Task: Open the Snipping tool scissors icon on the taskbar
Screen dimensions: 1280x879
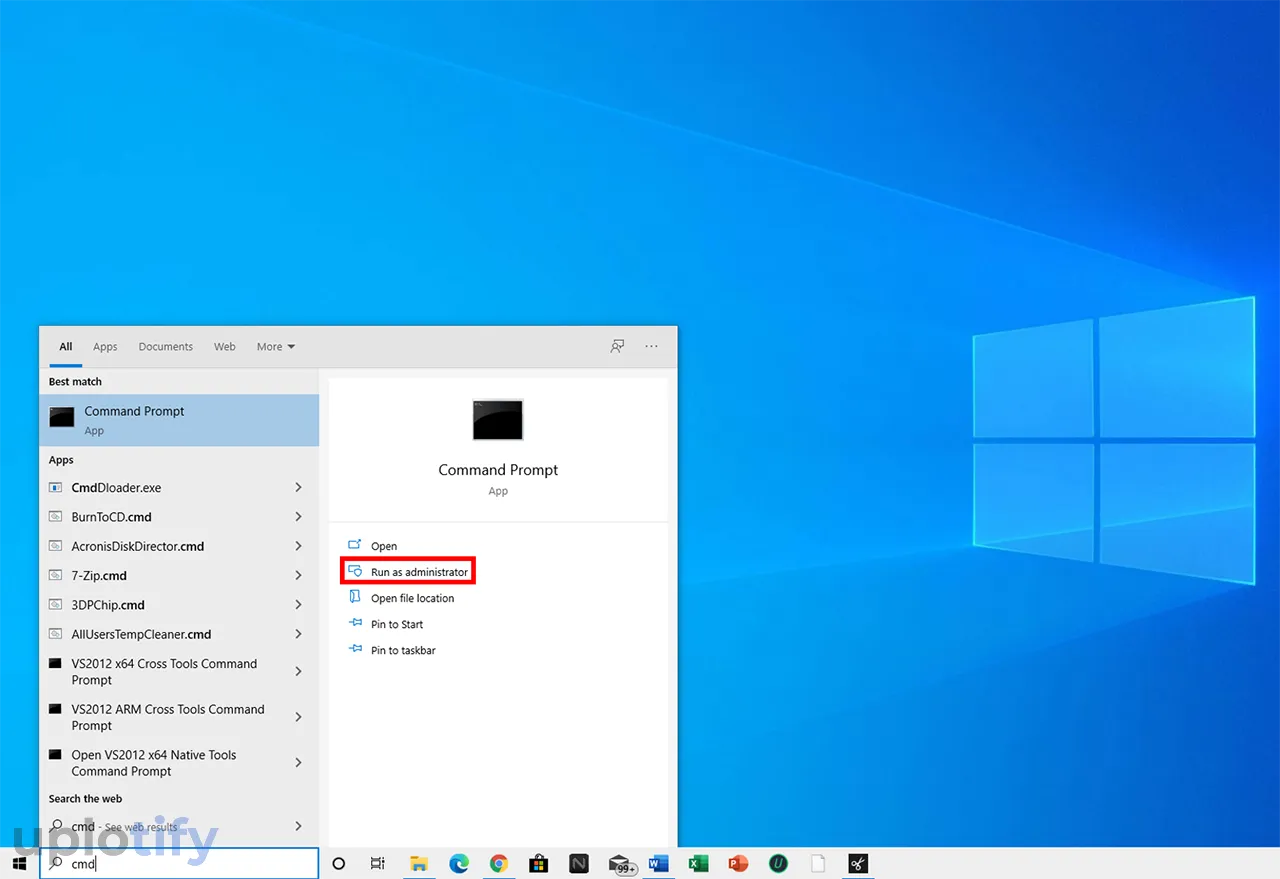Action: pyautogui.click(x=858, y=863)
